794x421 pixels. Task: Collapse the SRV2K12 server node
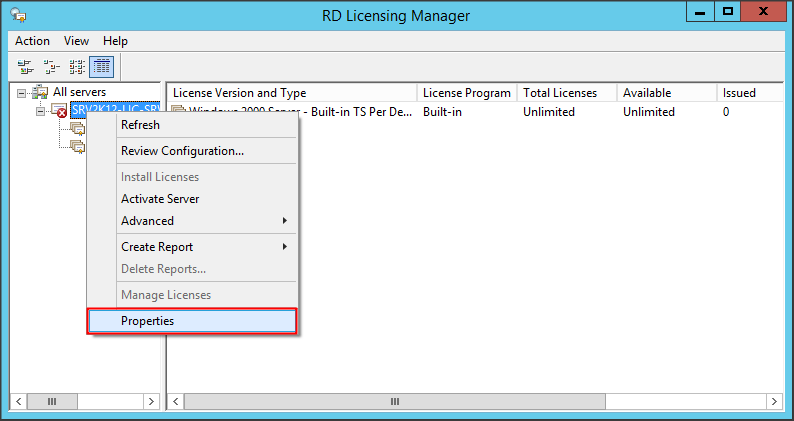pos(40,111)
